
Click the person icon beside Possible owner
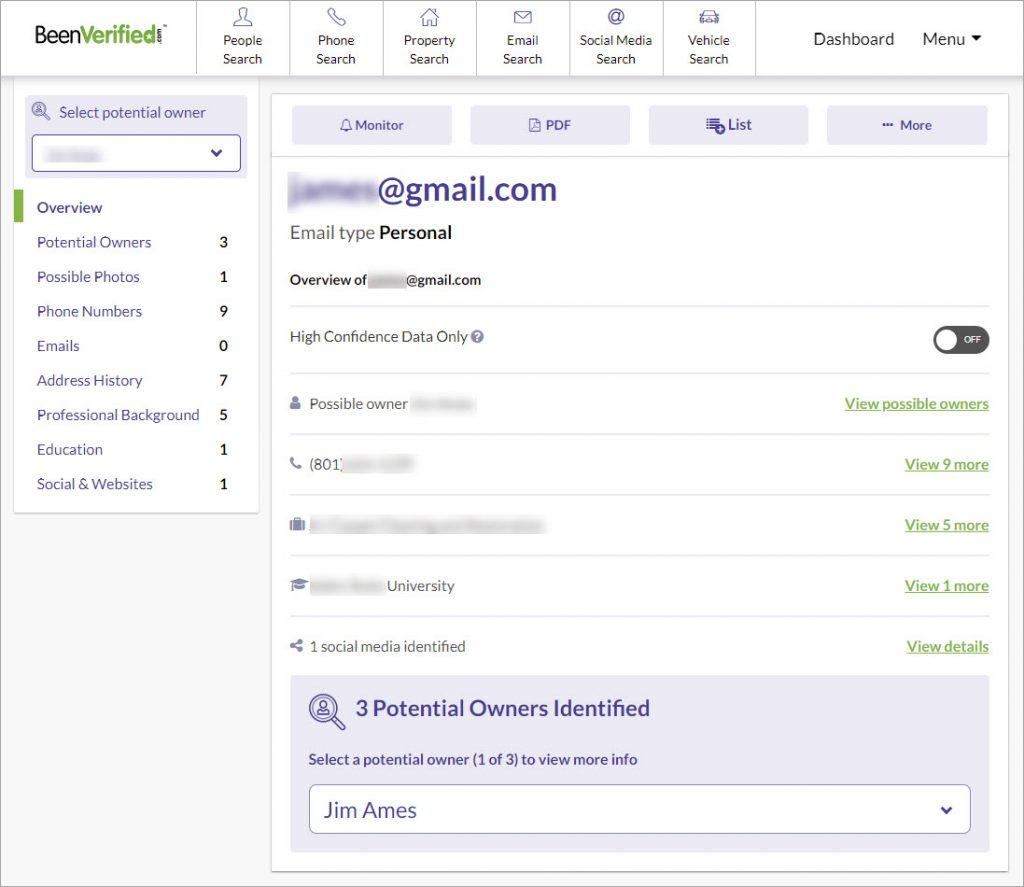pyautogui.click(x=295, y=403)
